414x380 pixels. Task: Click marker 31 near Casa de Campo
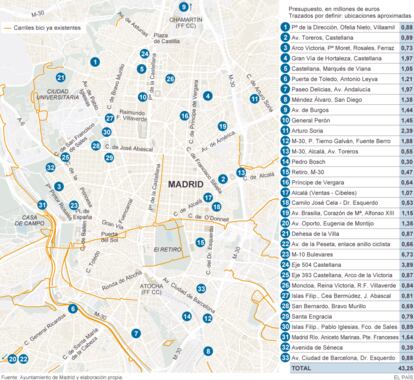coord(42,205)
